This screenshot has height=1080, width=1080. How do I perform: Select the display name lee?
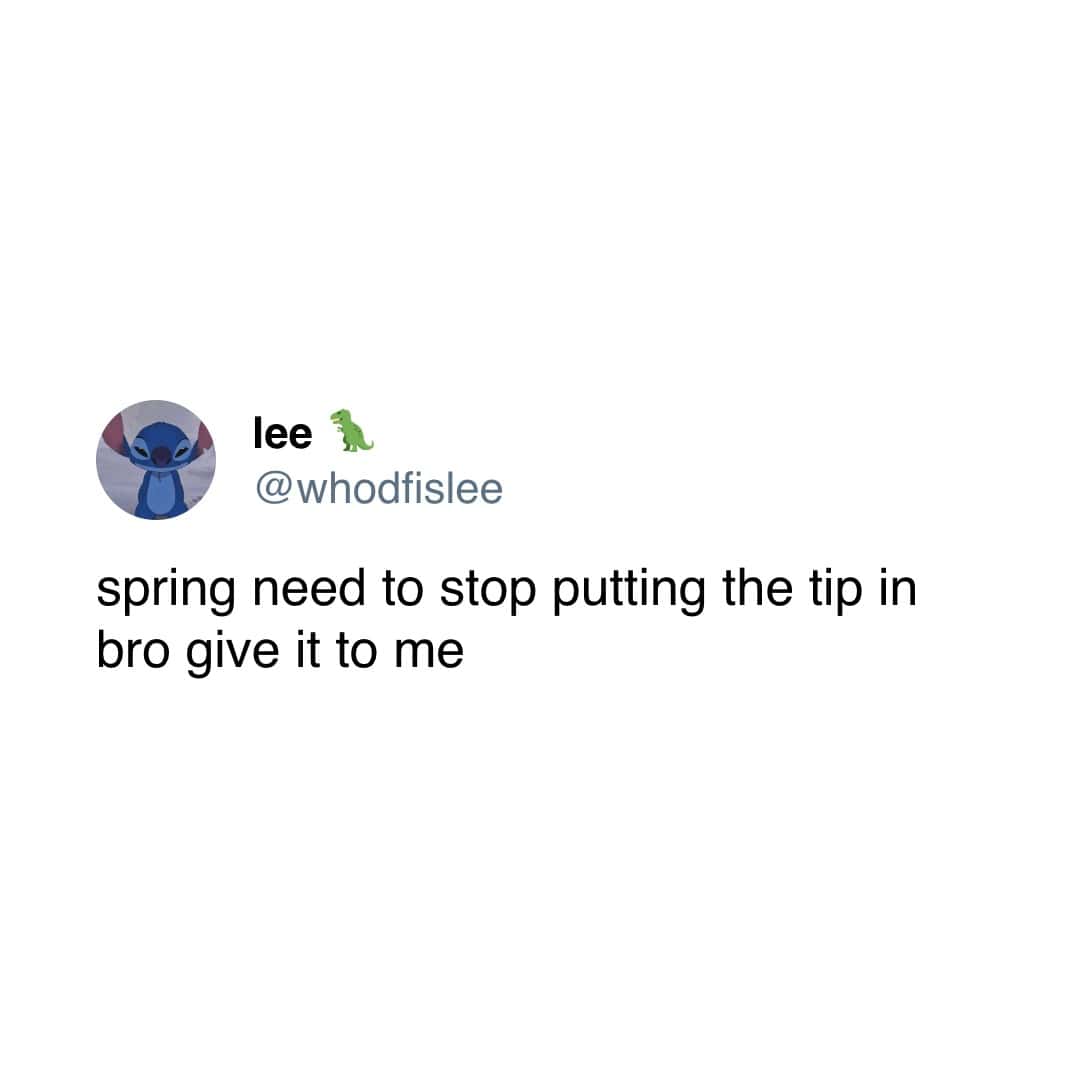click(282, 433)
